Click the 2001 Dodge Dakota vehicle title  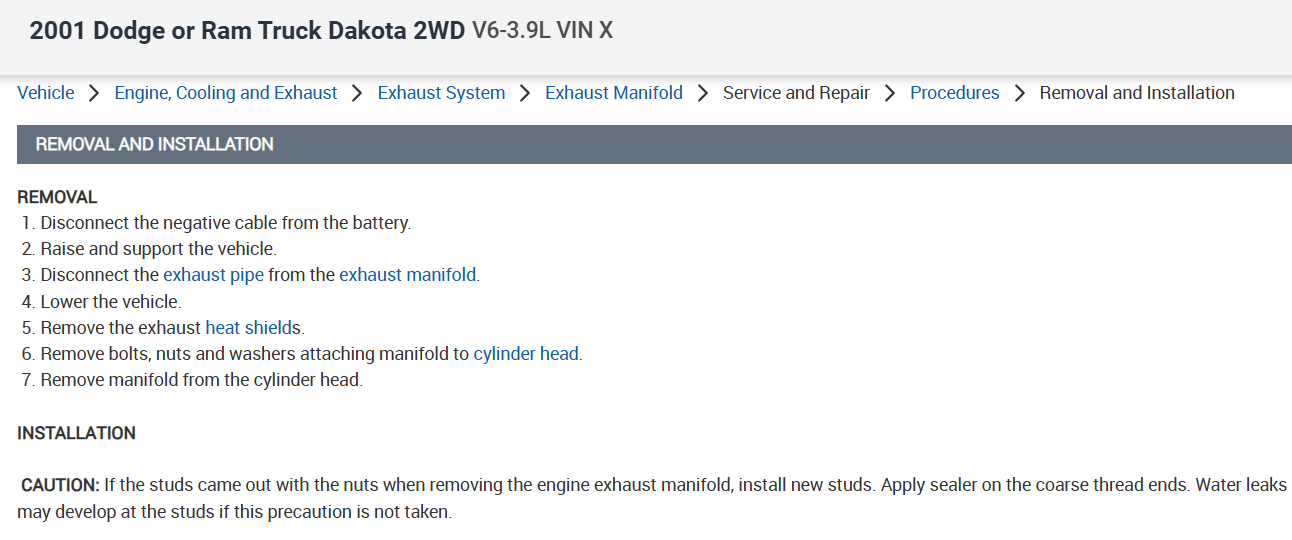[x=247, y=31]
